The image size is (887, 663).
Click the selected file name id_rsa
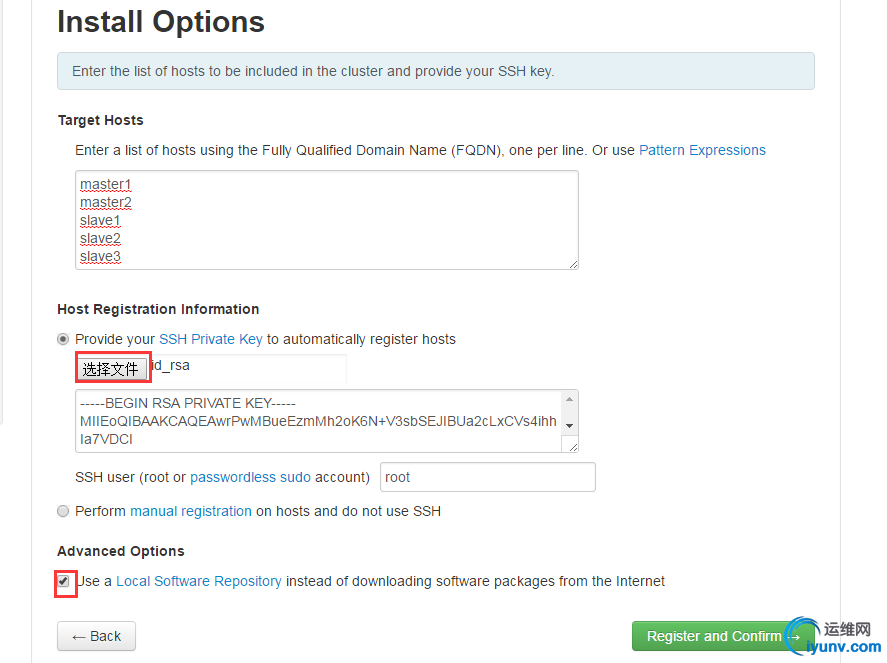(170, 366)
